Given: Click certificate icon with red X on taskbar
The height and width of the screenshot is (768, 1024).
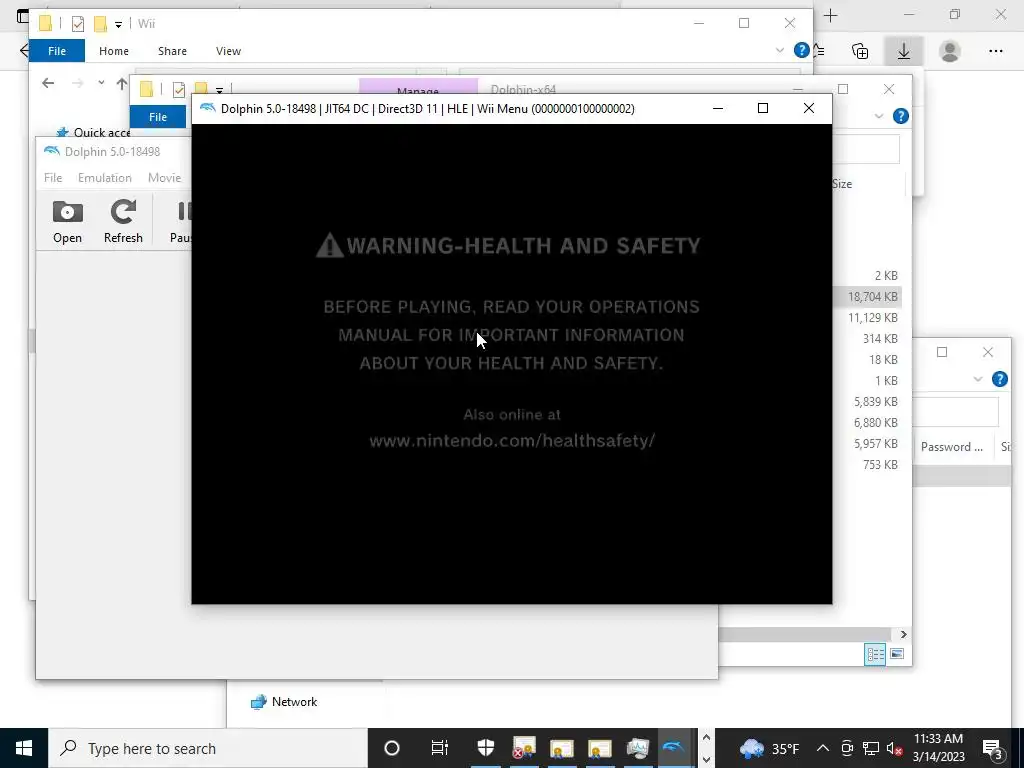Looking at the screenshot, I should click(x=524, y=748).
